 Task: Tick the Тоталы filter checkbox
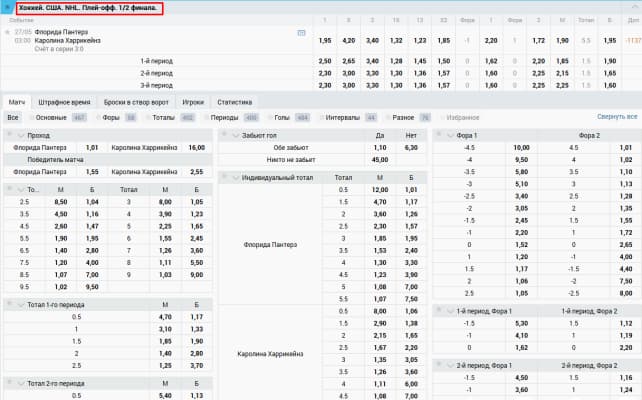148,118
